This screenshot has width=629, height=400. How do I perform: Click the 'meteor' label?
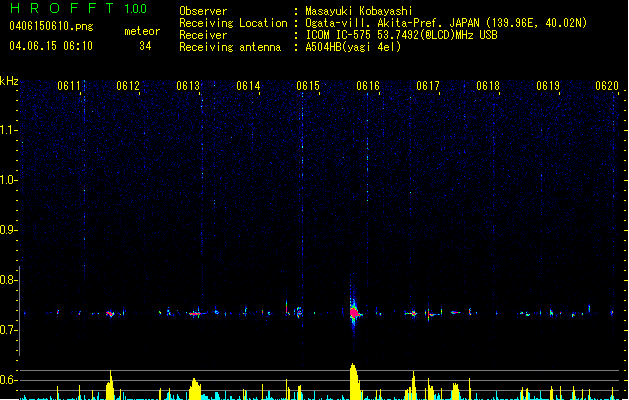142,31
